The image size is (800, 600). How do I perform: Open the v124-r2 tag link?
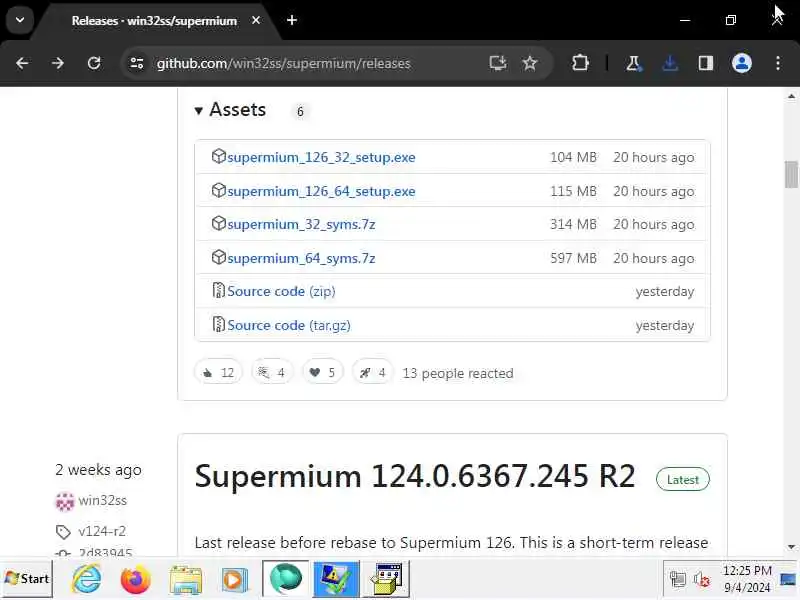(102, 531)
